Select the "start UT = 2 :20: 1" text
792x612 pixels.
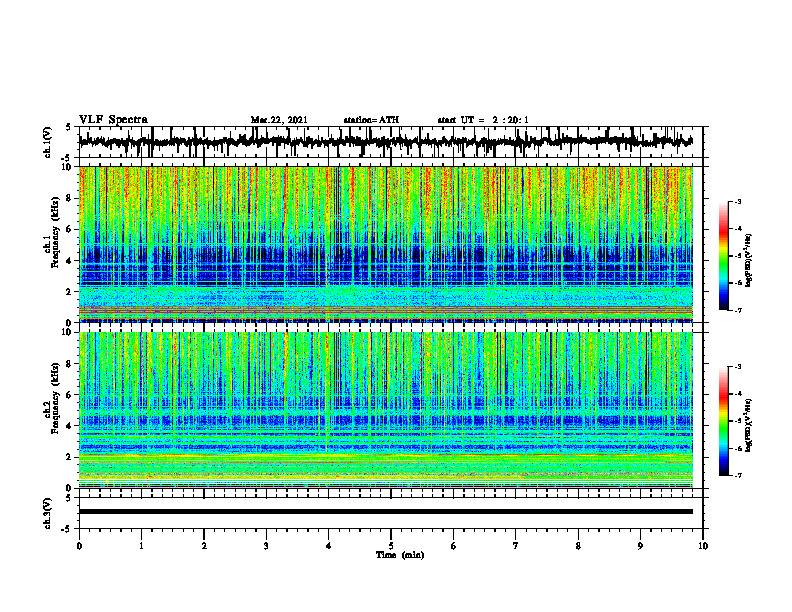click(x=483, y=120)
